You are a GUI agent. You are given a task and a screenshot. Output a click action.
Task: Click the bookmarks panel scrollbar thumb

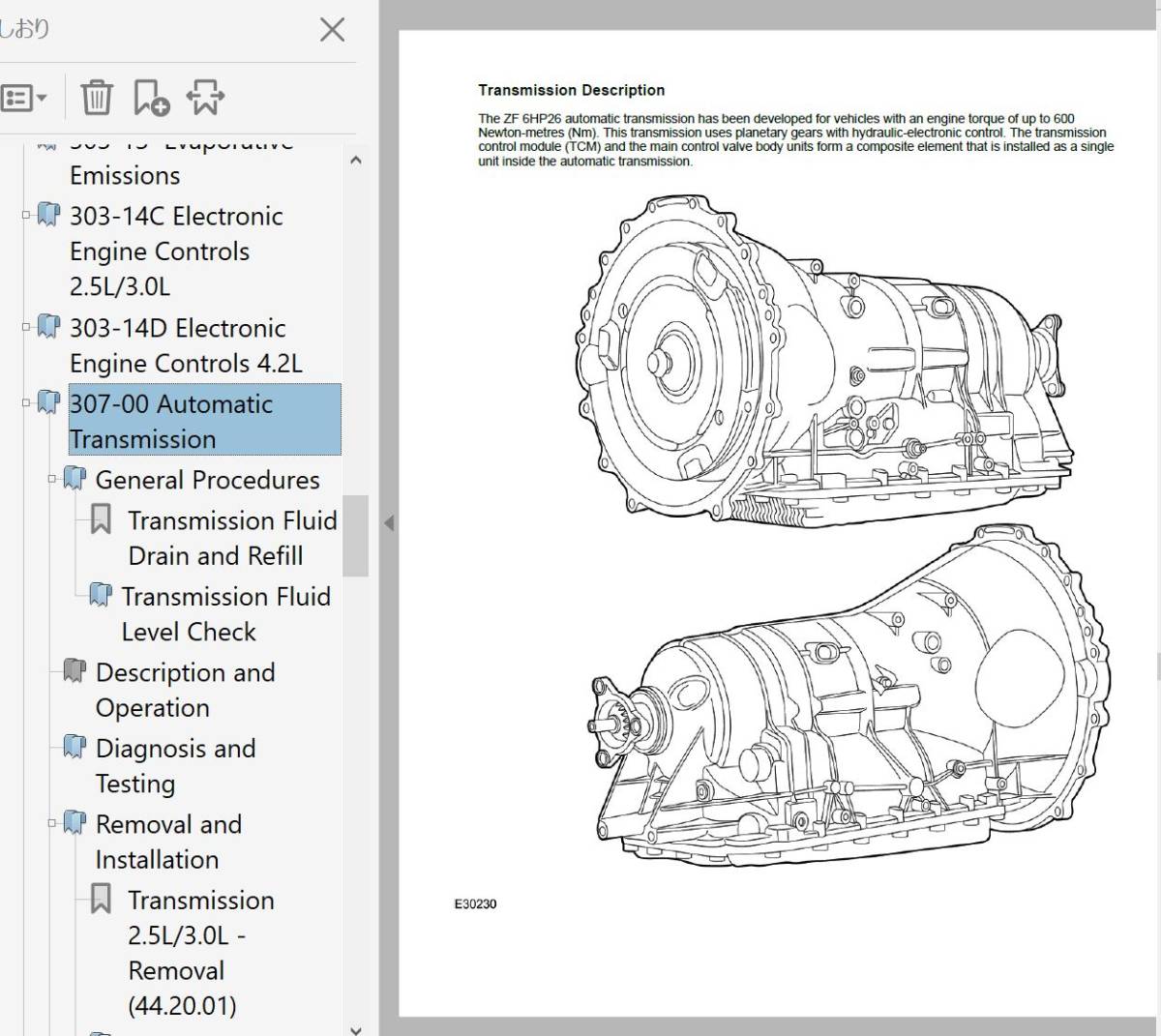[x=355, y=536]
